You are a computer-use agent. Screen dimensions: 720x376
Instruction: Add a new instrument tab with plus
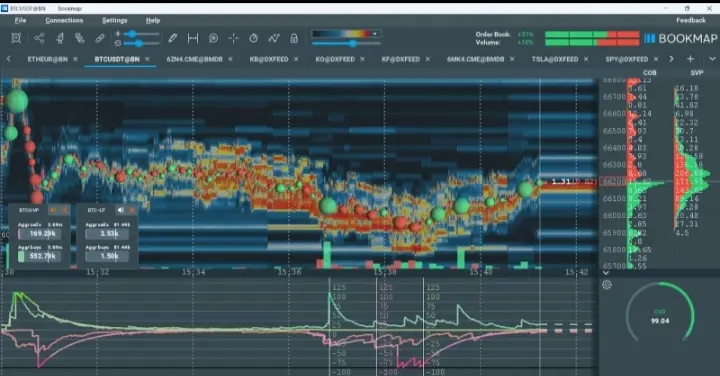690,59
